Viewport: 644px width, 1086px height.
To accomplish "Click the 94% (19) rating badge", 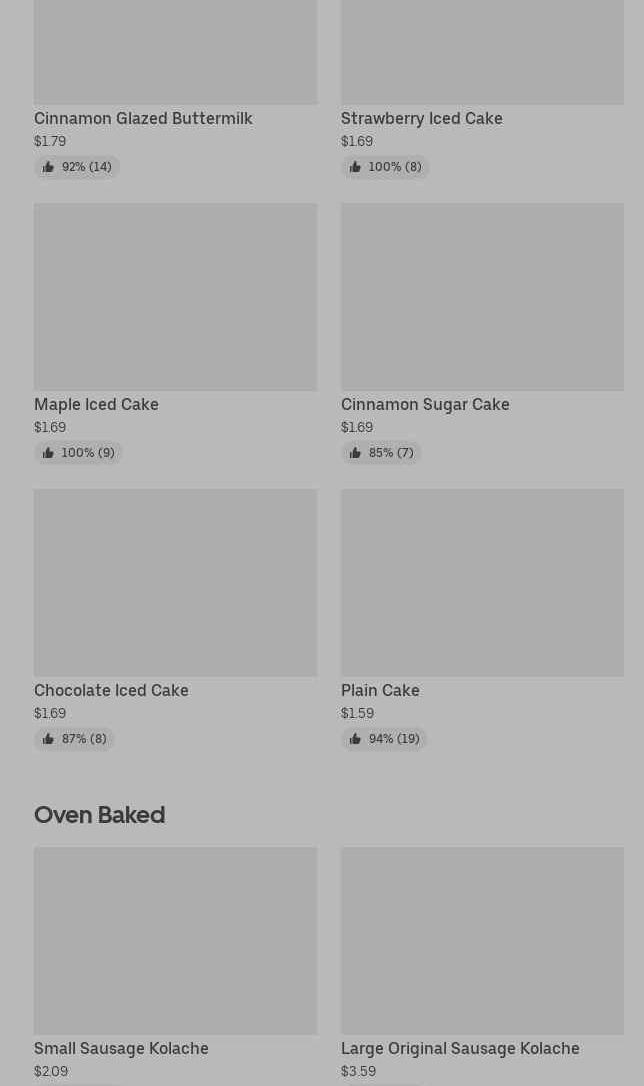I will (x=384, y=739).
